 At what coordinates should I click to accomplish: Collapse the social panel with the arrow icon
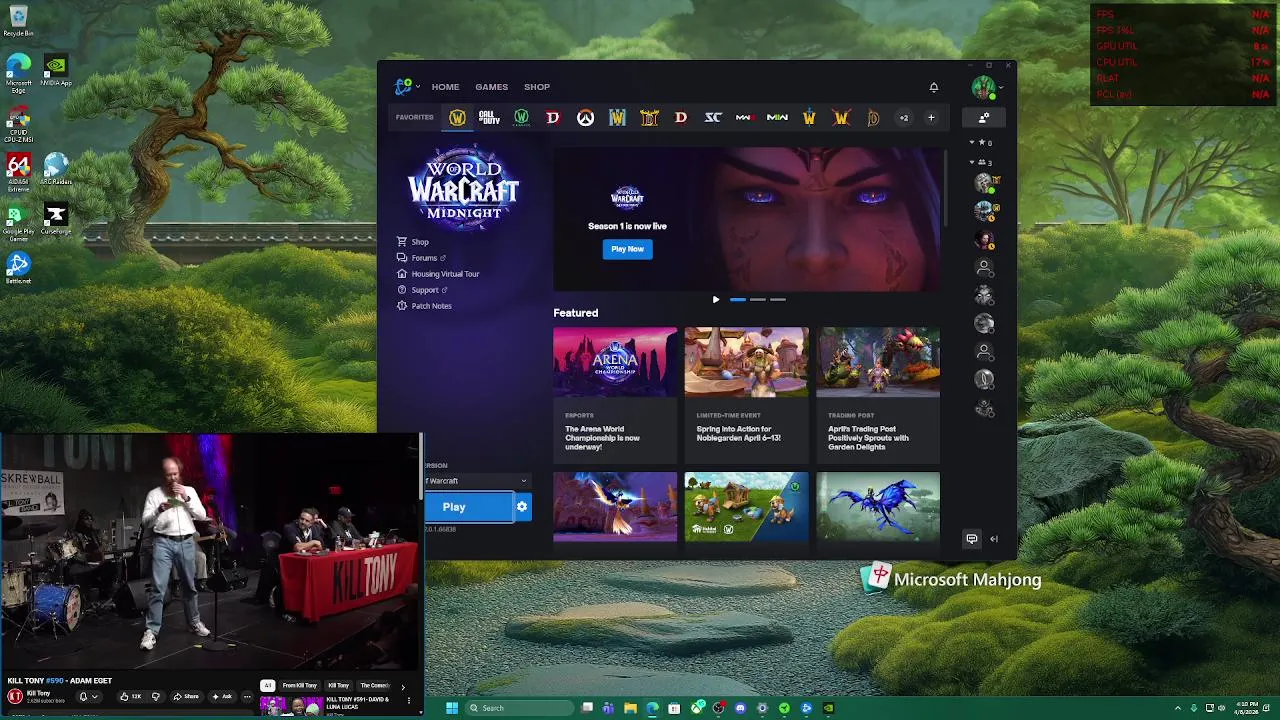tap(994, 539)
